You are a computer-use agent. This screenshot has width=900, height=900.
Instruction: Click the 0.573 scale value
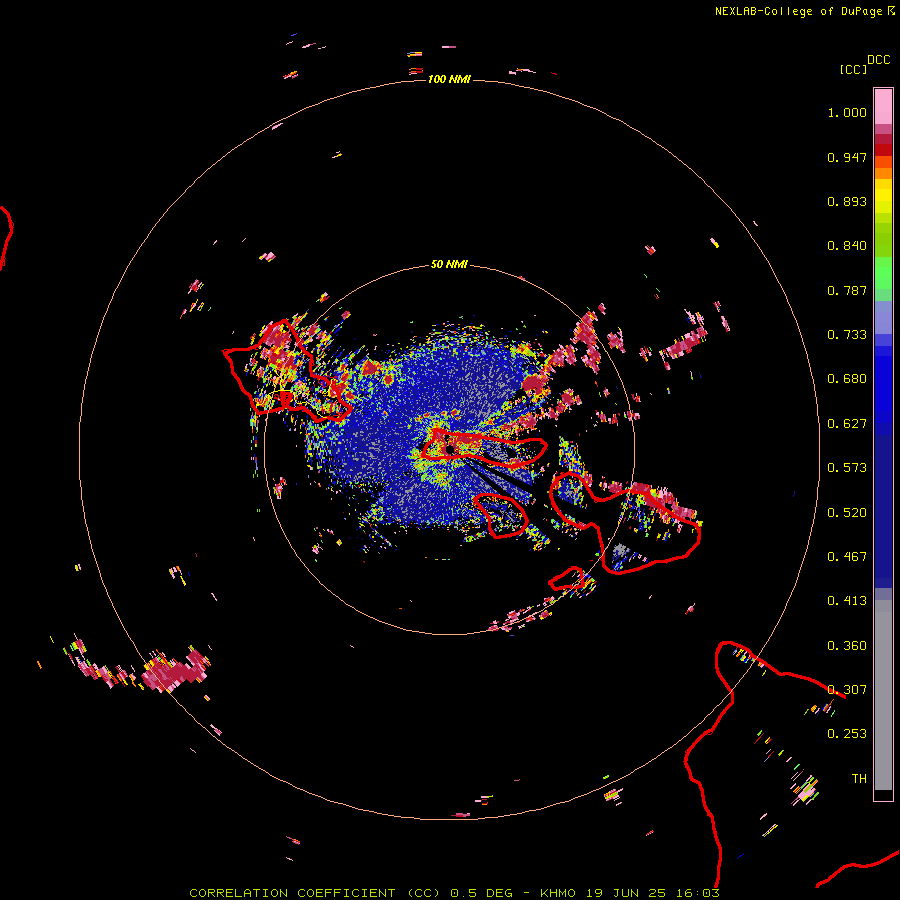[x=847, y=468]
